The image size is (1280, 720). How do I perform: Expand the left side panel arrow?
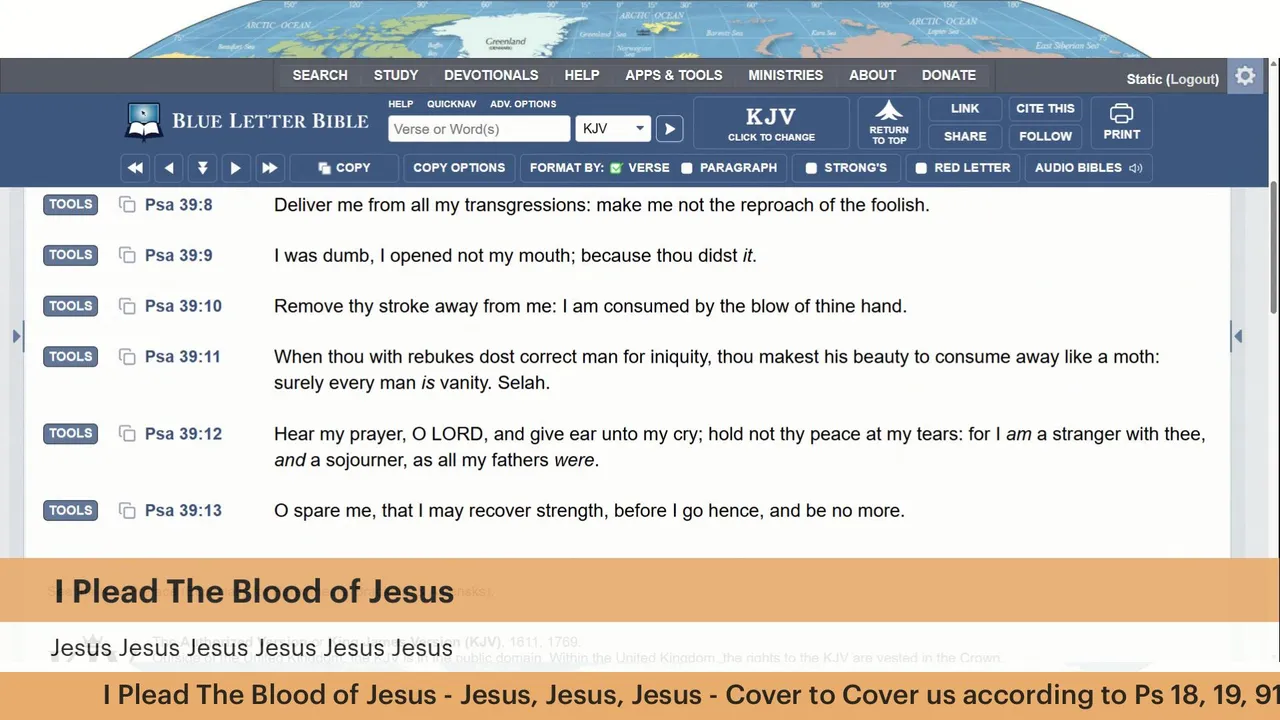click(x=16, y=337)
